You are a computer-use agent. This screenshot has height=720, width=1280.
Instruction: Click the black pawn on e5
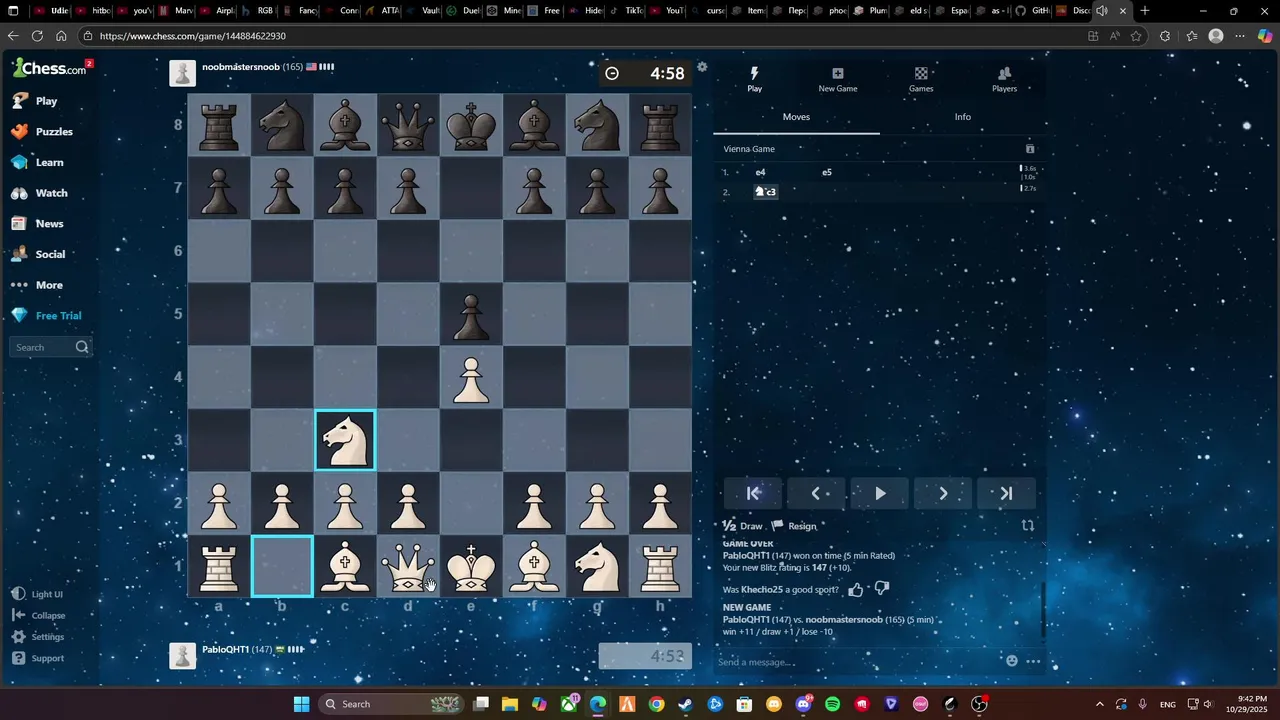coord(471,314)
